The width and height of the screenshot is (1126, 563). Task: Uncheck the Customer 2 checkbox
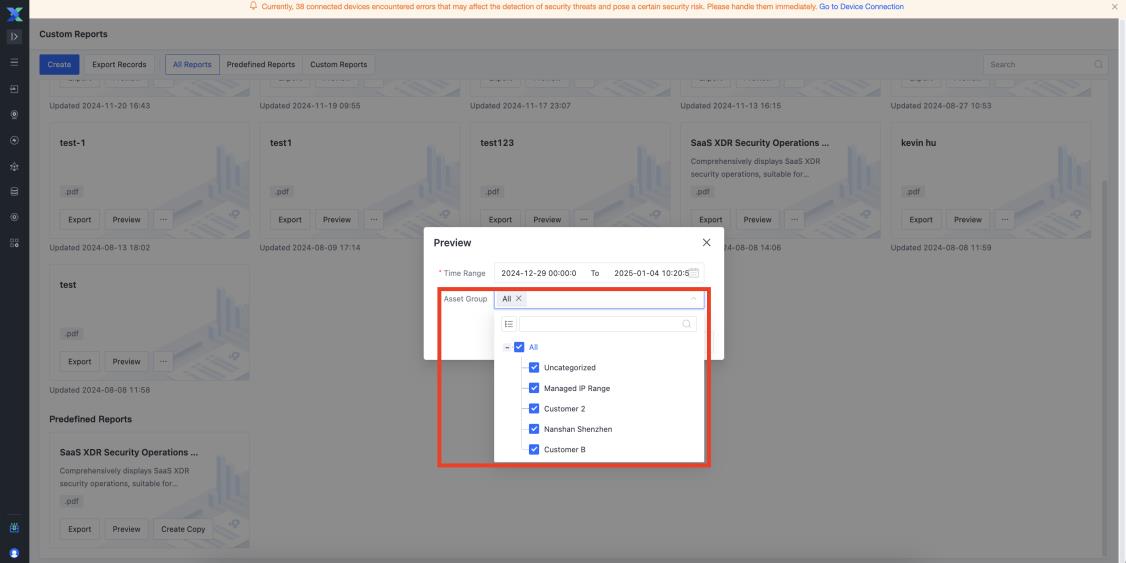(534, 409)
